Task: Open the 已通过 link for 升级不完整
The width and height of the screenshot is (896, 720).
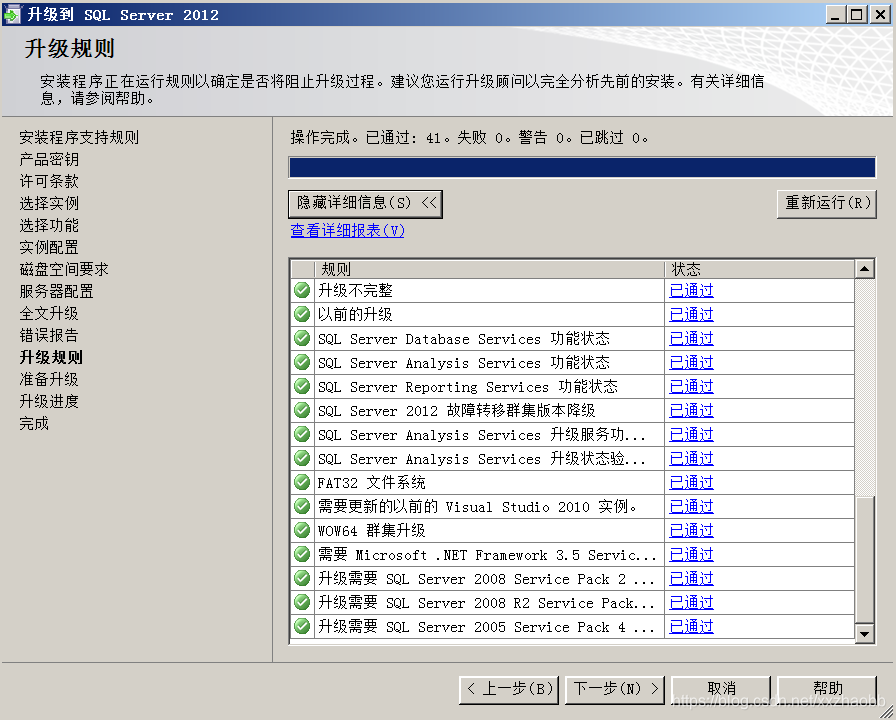Action: [690, 290]
